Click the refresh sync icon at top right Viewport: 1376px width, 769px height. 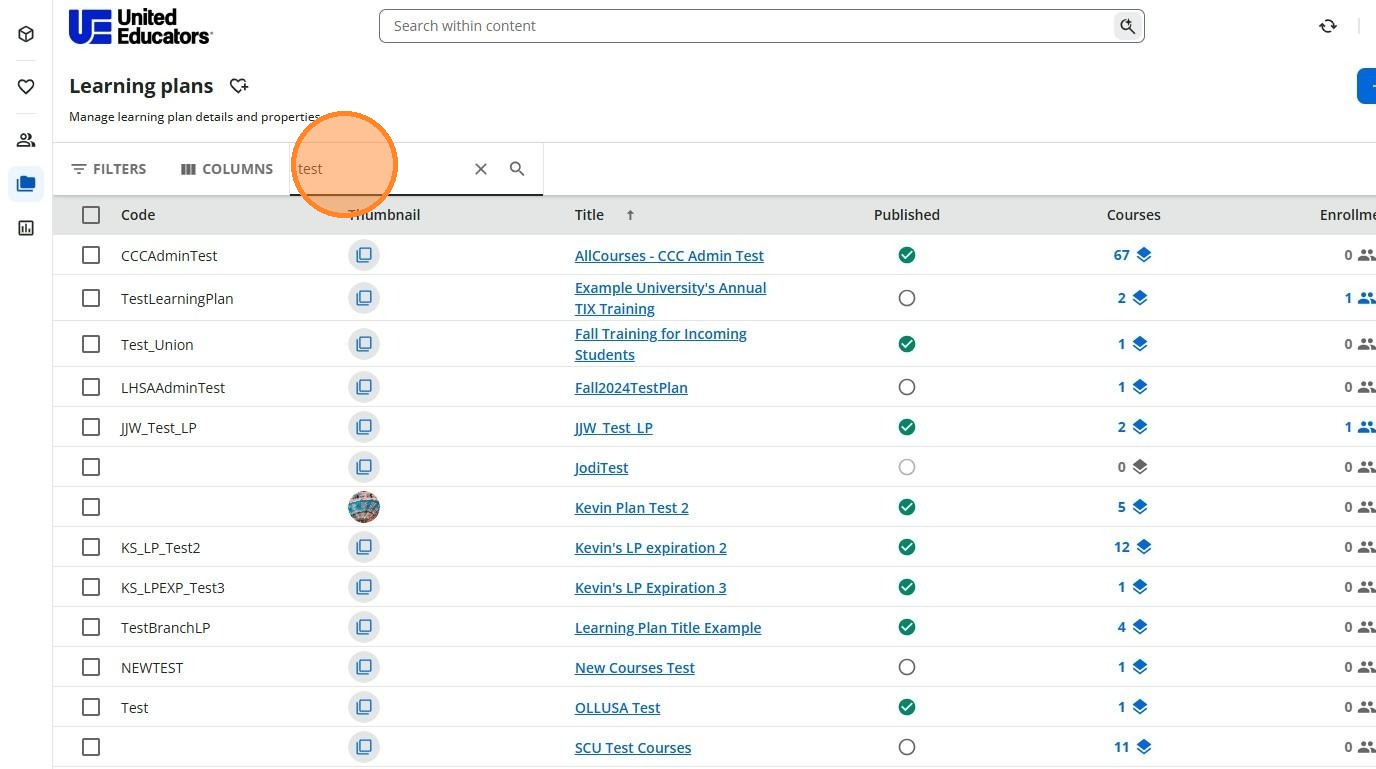[x=1328, y=26]
